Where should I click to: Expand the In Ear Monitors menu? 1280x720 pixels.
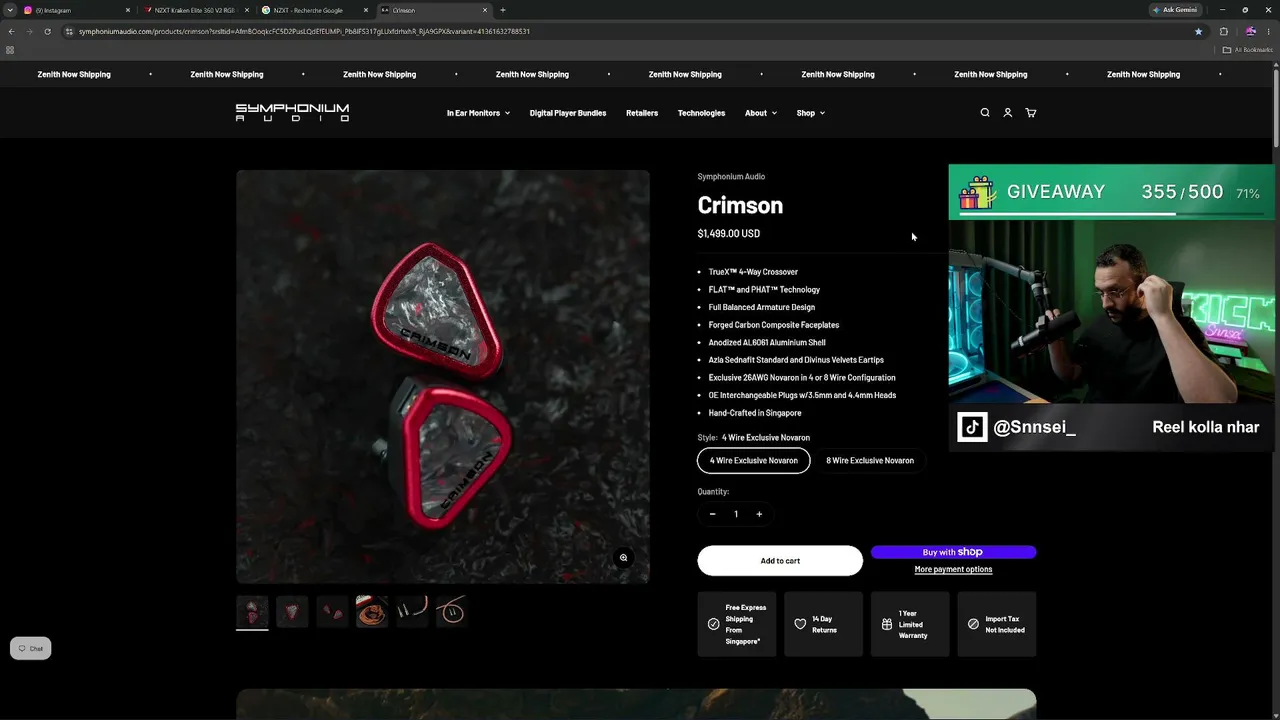pyautogui.click(x=478, y=113)
